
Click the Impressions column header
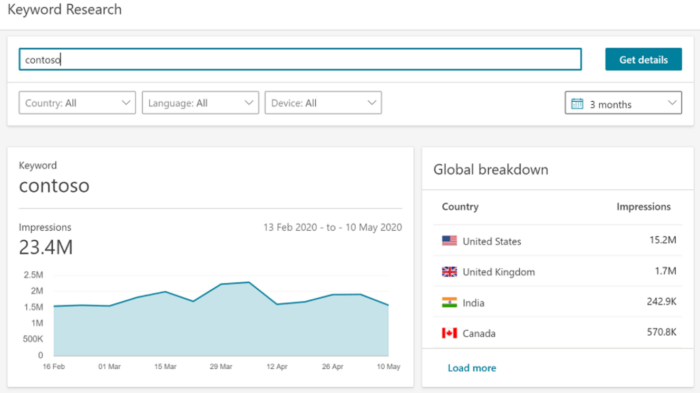pos(643,207)
